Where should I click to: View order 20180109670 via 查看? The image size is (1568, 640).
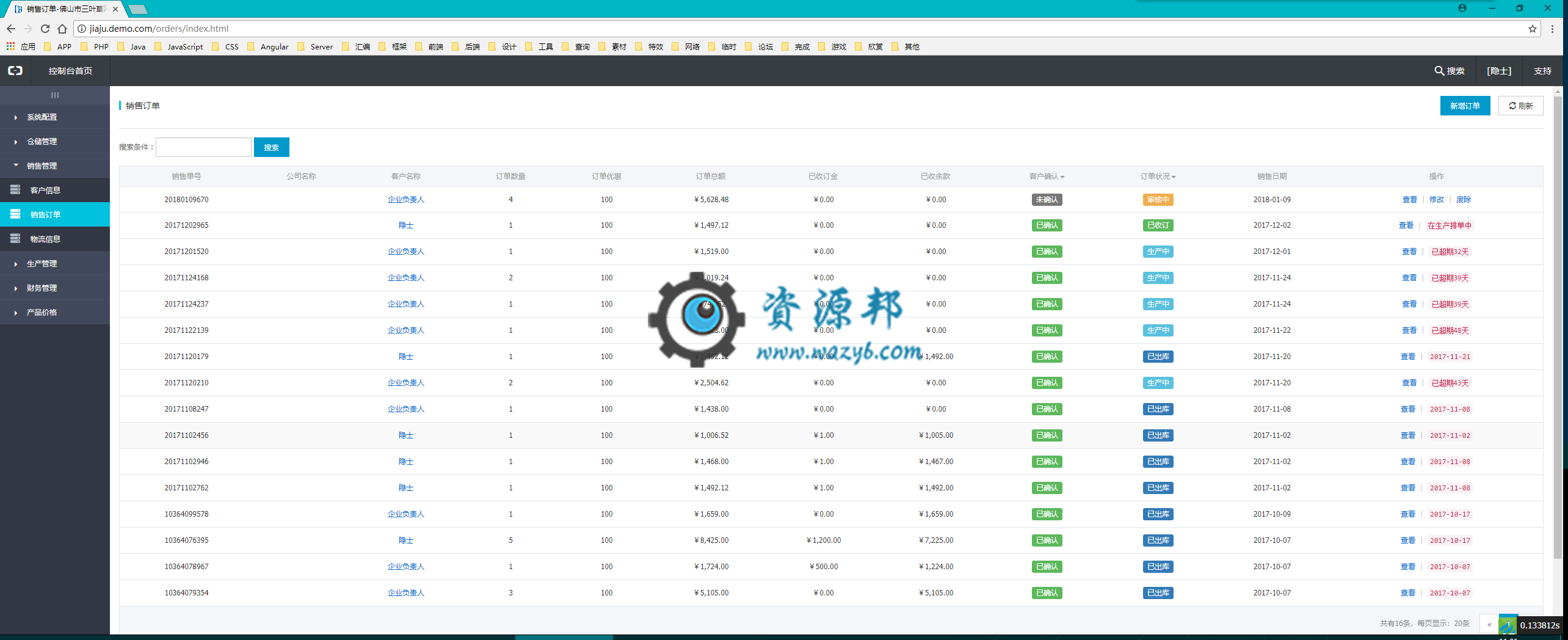coord(1409,200)
